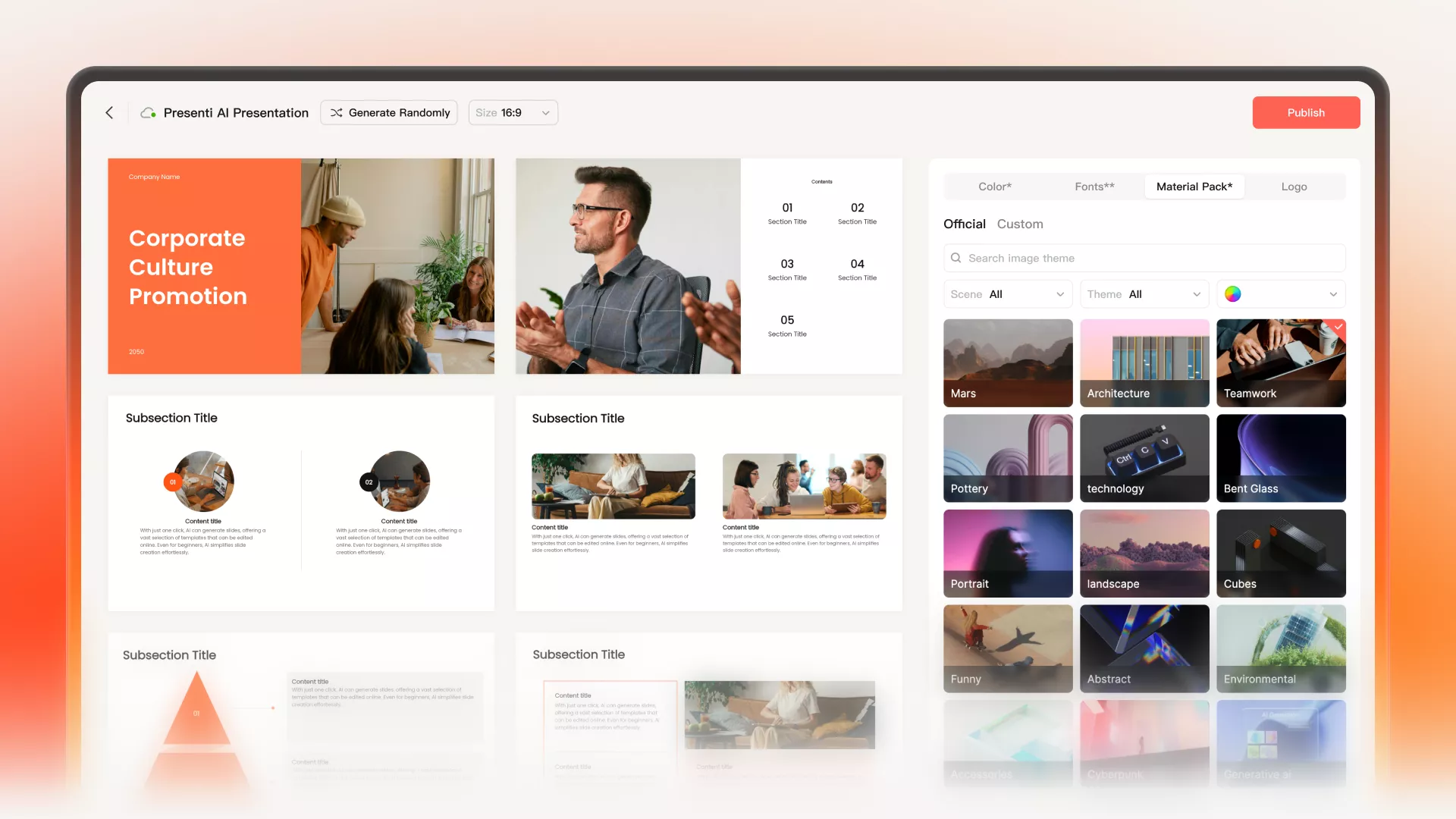1456x819 pixels.
Task: Click the shuffle icon in Generate Randomly
Action: (336, 112)
